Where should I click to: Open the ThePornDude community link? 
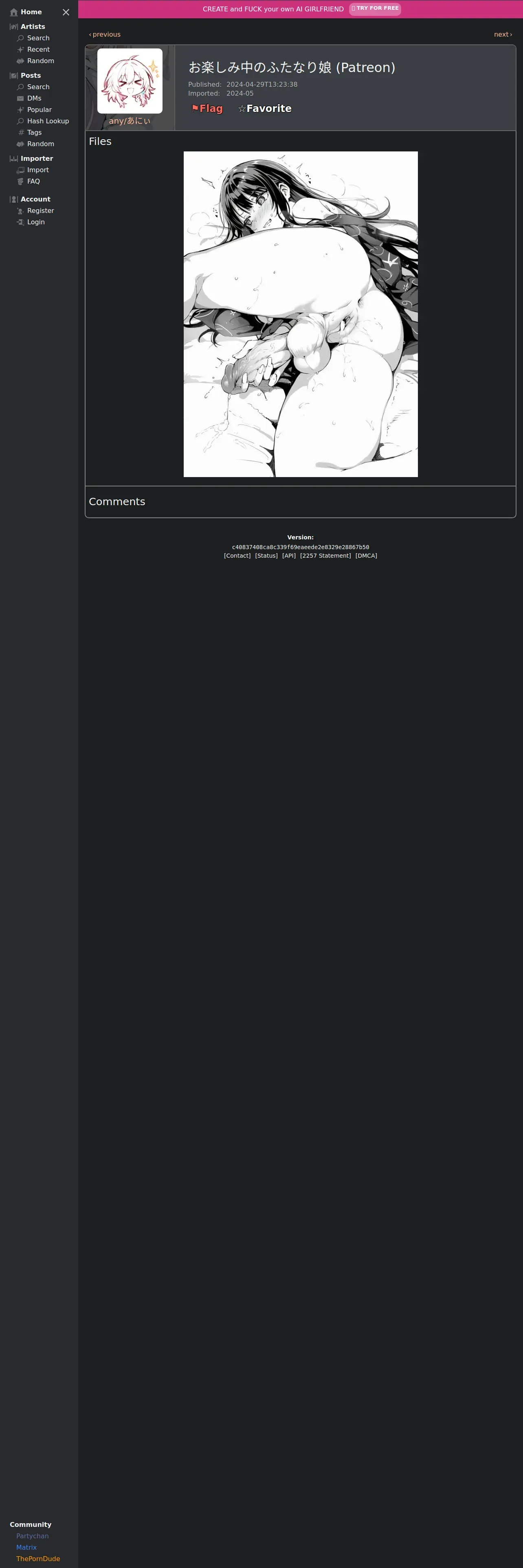pyautogui.click(x=38, y=1559)
